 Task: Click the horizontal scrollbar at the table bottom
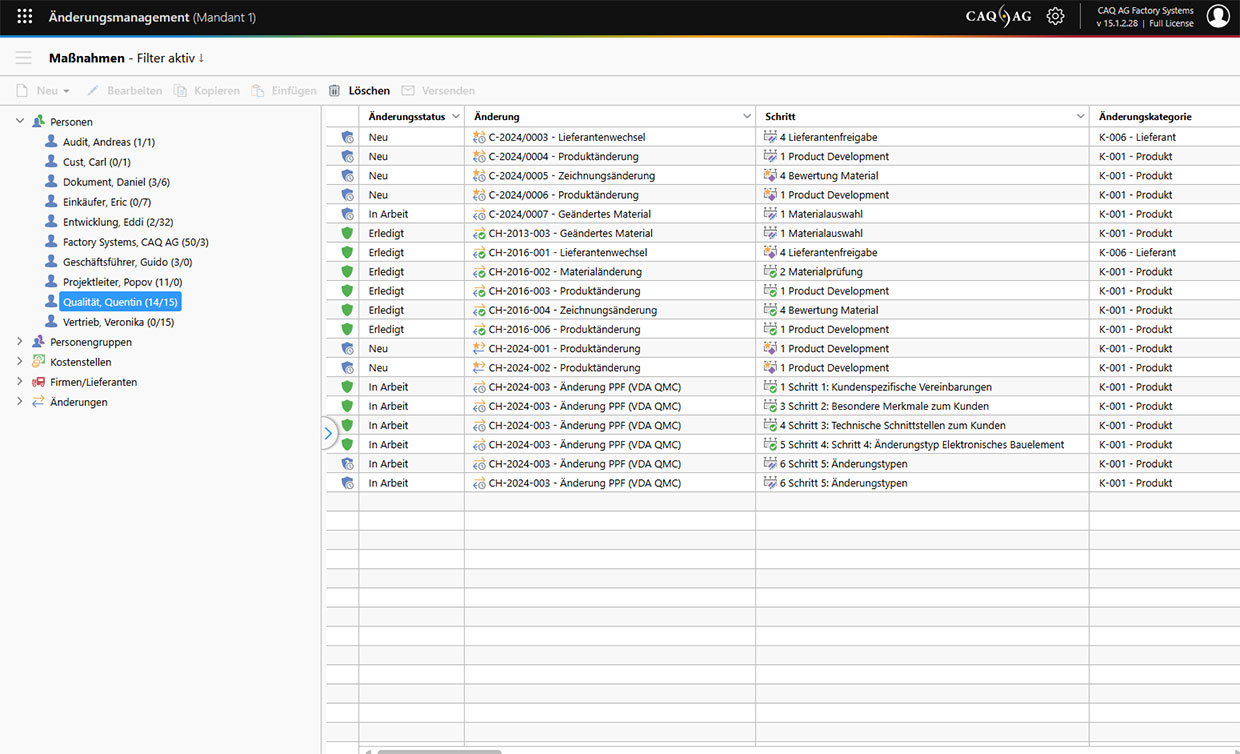click(439, 750)
